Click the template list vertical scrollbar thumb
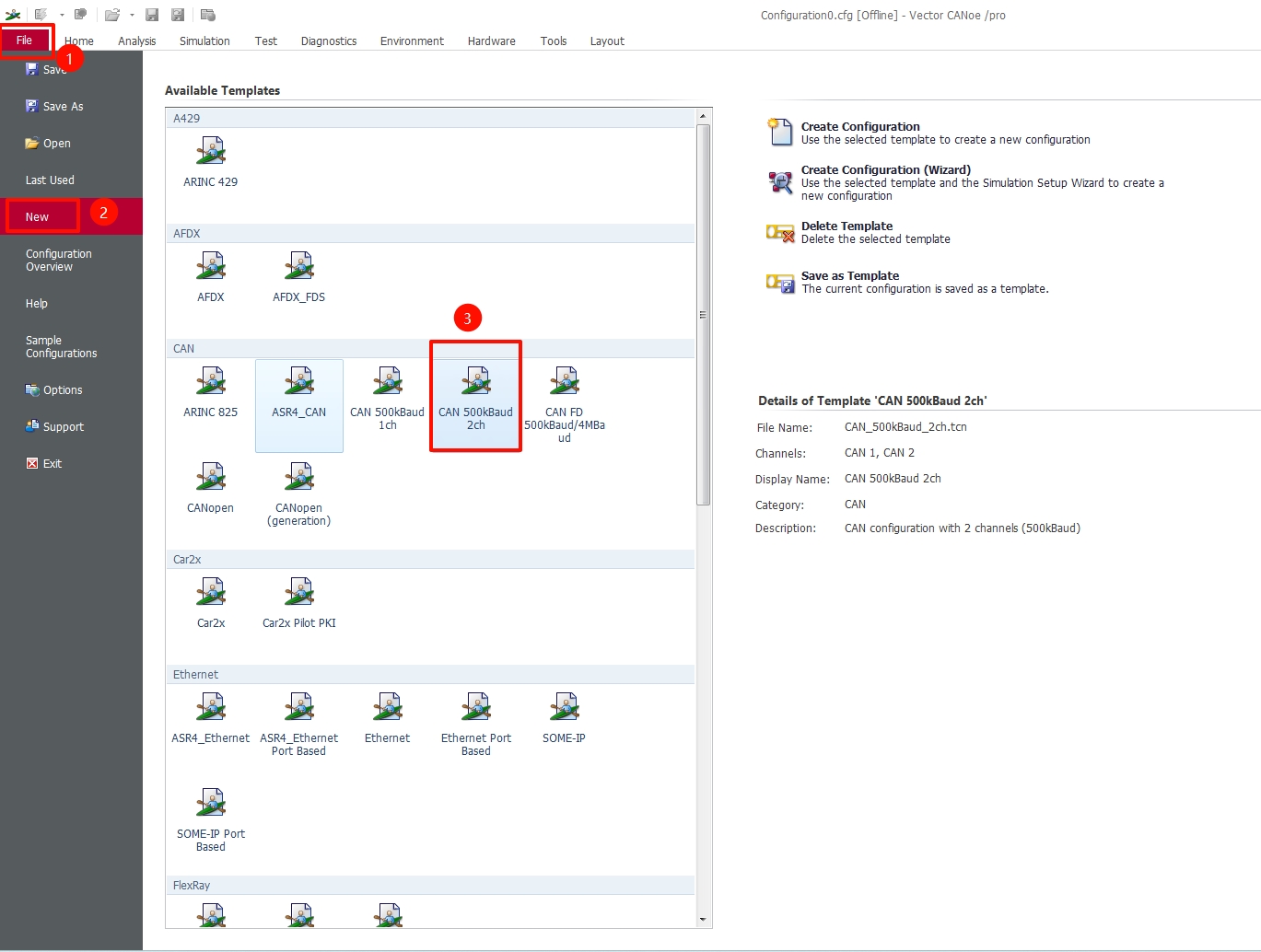 tap(703, 314)
